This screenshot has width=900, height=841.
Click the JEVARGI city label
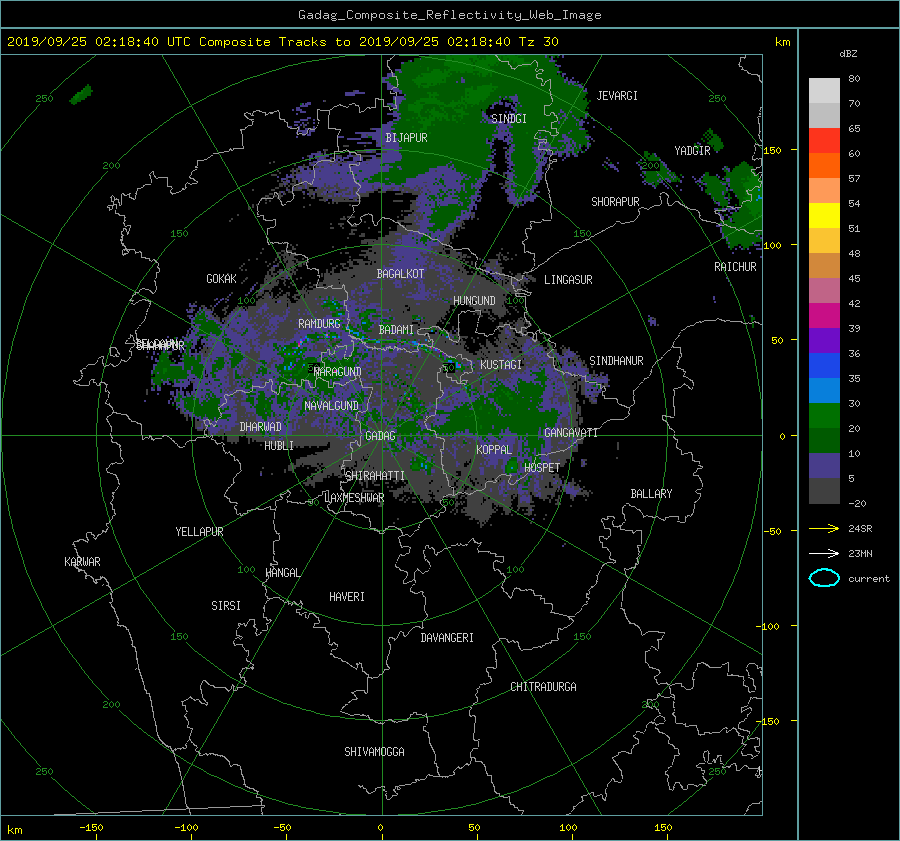617,96
